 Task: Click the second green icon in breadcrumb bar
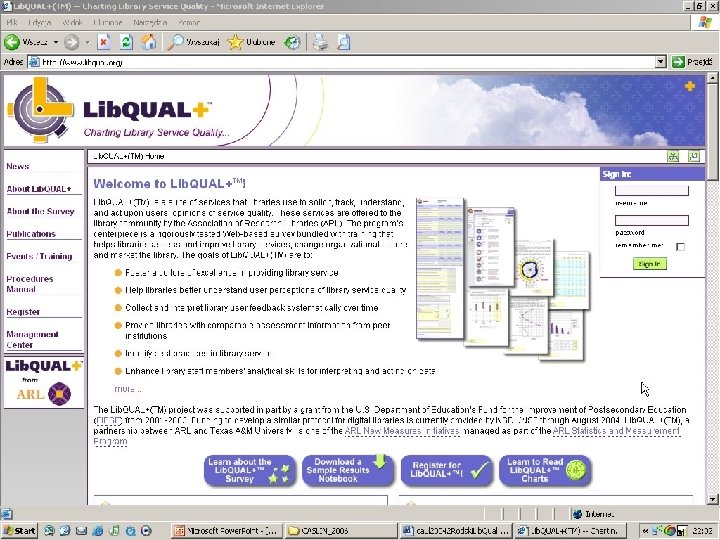coord(694,156)
